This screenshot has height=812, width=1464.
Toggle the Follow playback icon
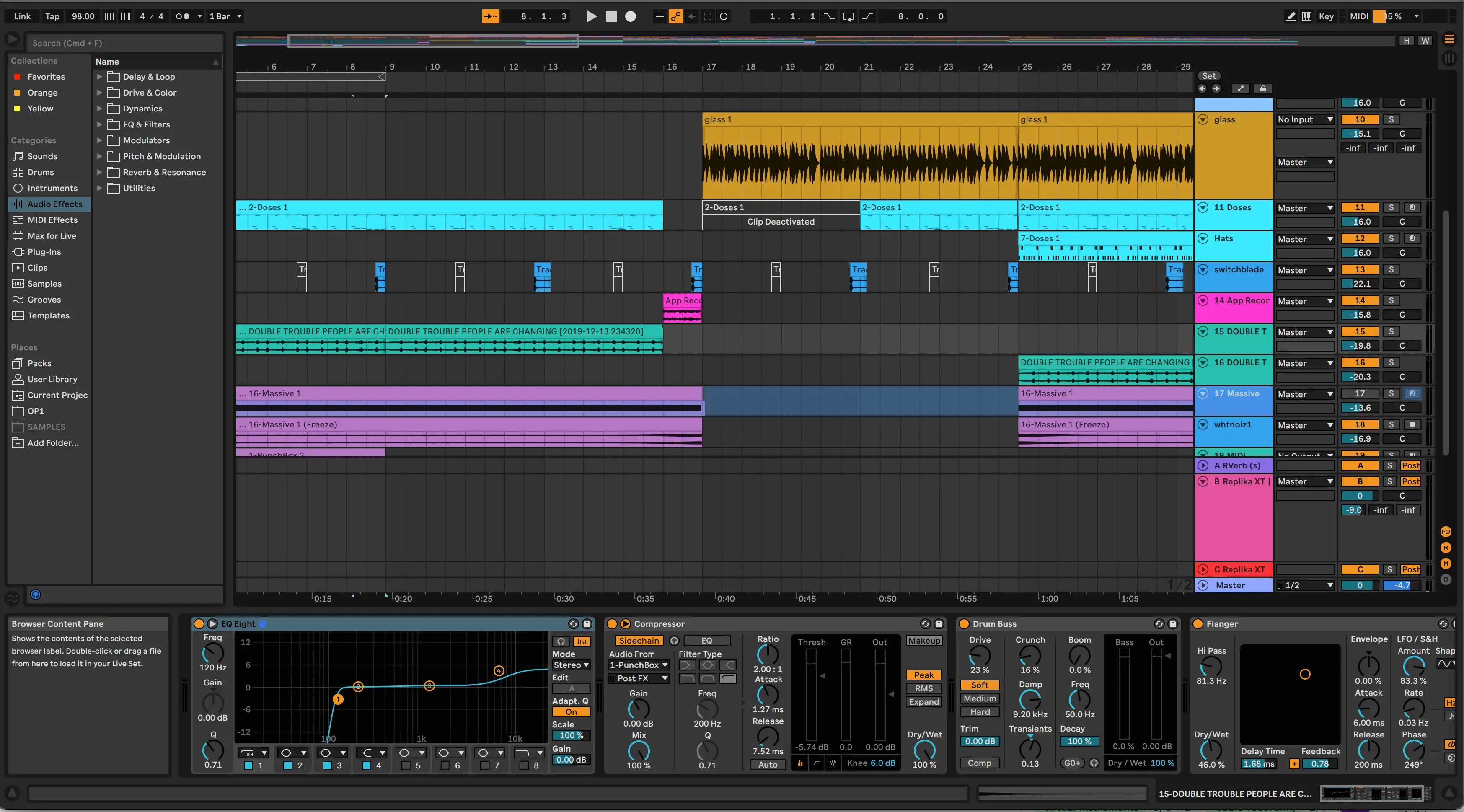490,16
